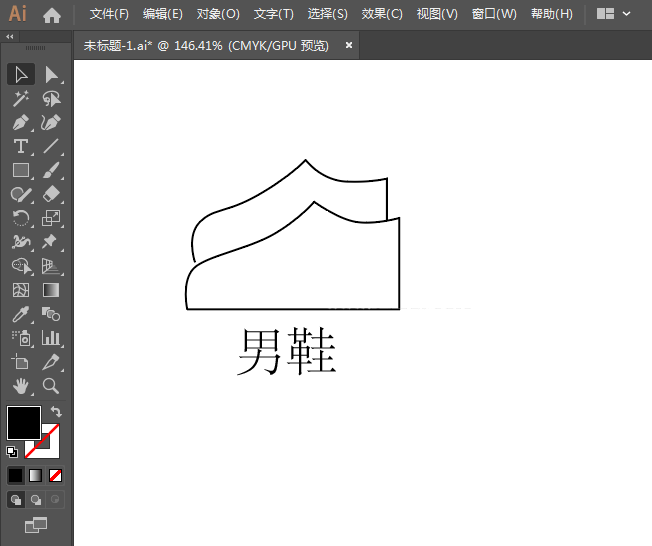Open the 效果(C) menu

[x=382, y=14]
